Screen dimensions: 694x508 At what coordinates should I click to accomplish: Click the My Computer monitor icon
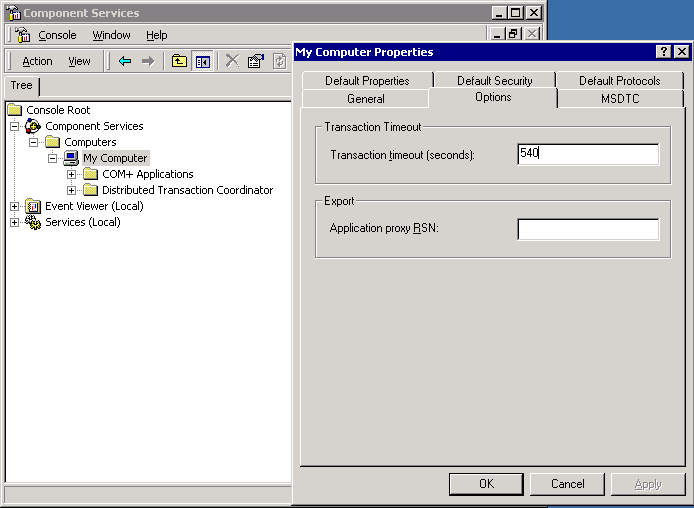[x=71, y=158]
